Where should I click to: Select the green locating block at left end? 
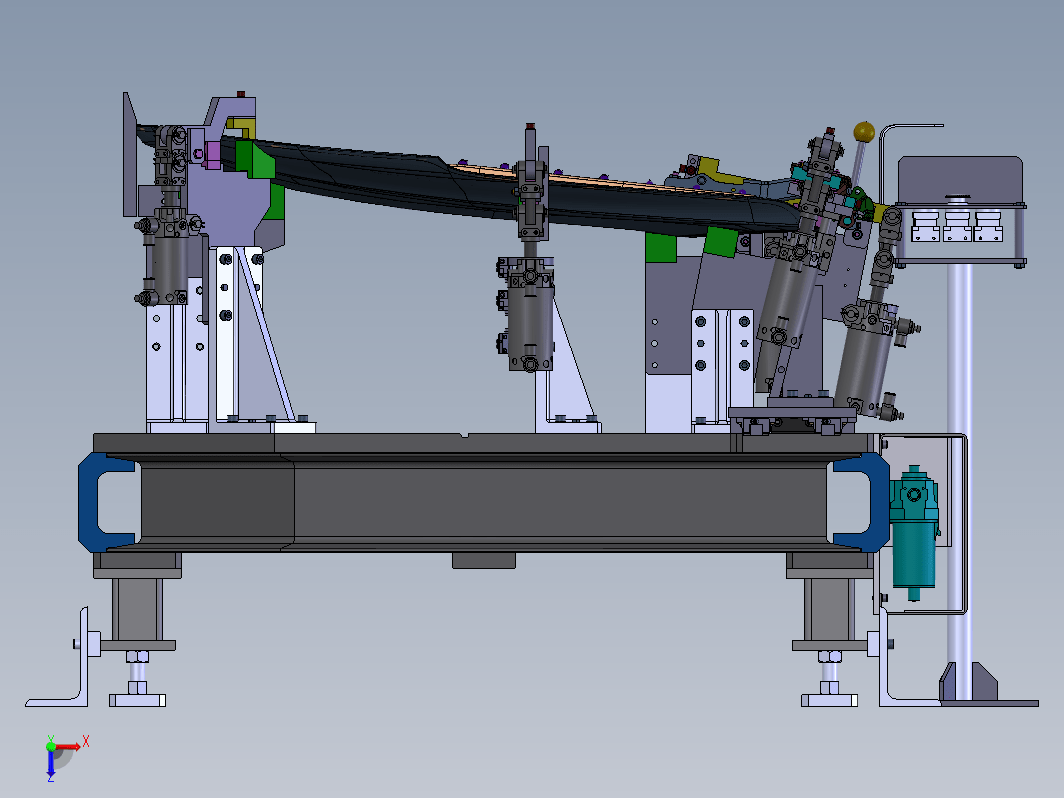(254, 159)
